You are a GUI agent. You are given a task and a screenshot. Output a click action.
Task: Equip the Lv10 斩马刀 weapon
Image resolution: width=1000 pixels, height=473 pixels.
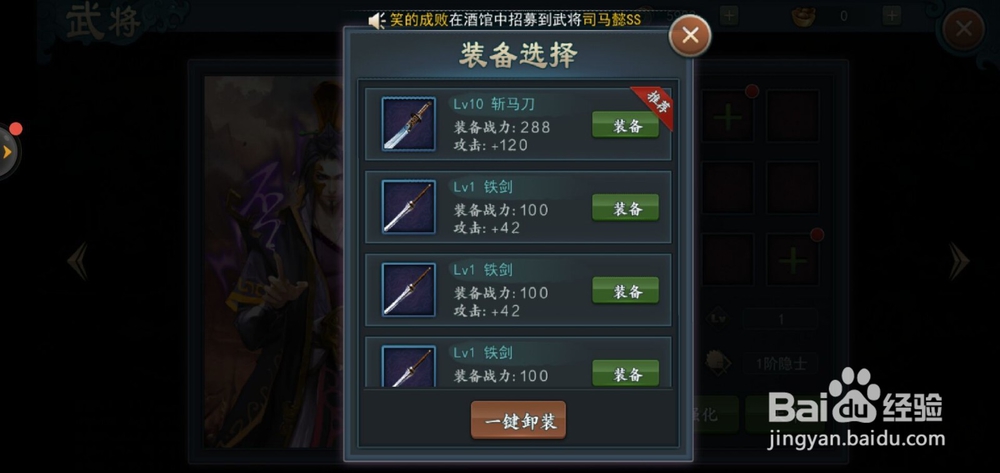625,125
